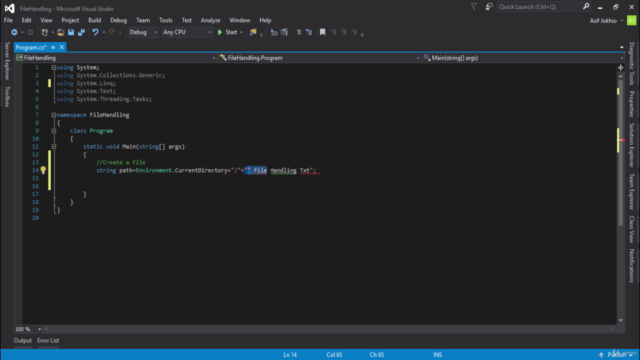
Task: Open the Edit menu
Action: (x=27, y=20)
